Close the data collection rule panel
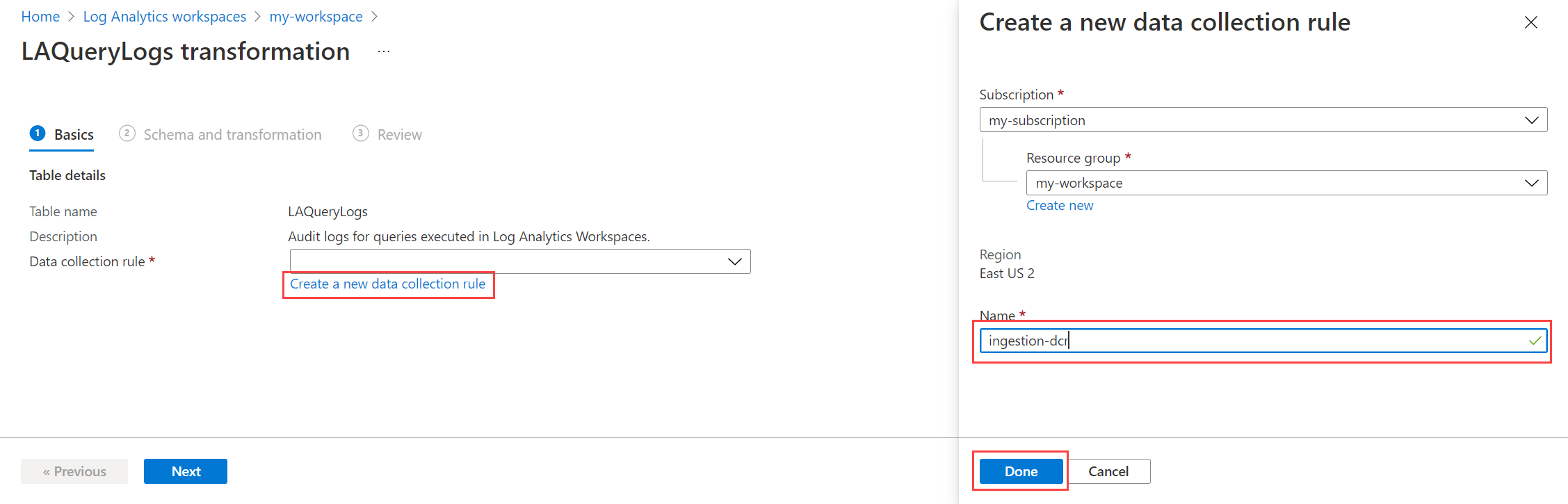Image resolution: width=1568 pixels, height=504 pixels. 1530,23
